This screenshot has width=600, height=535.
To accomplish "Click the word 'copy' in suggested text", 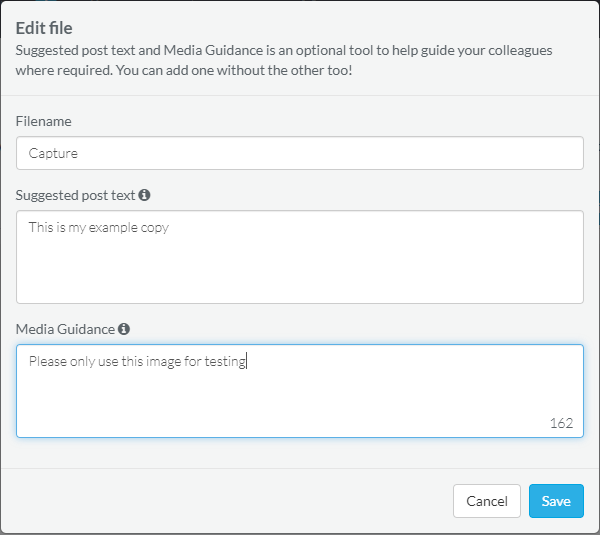I will (x=155, y=228).
